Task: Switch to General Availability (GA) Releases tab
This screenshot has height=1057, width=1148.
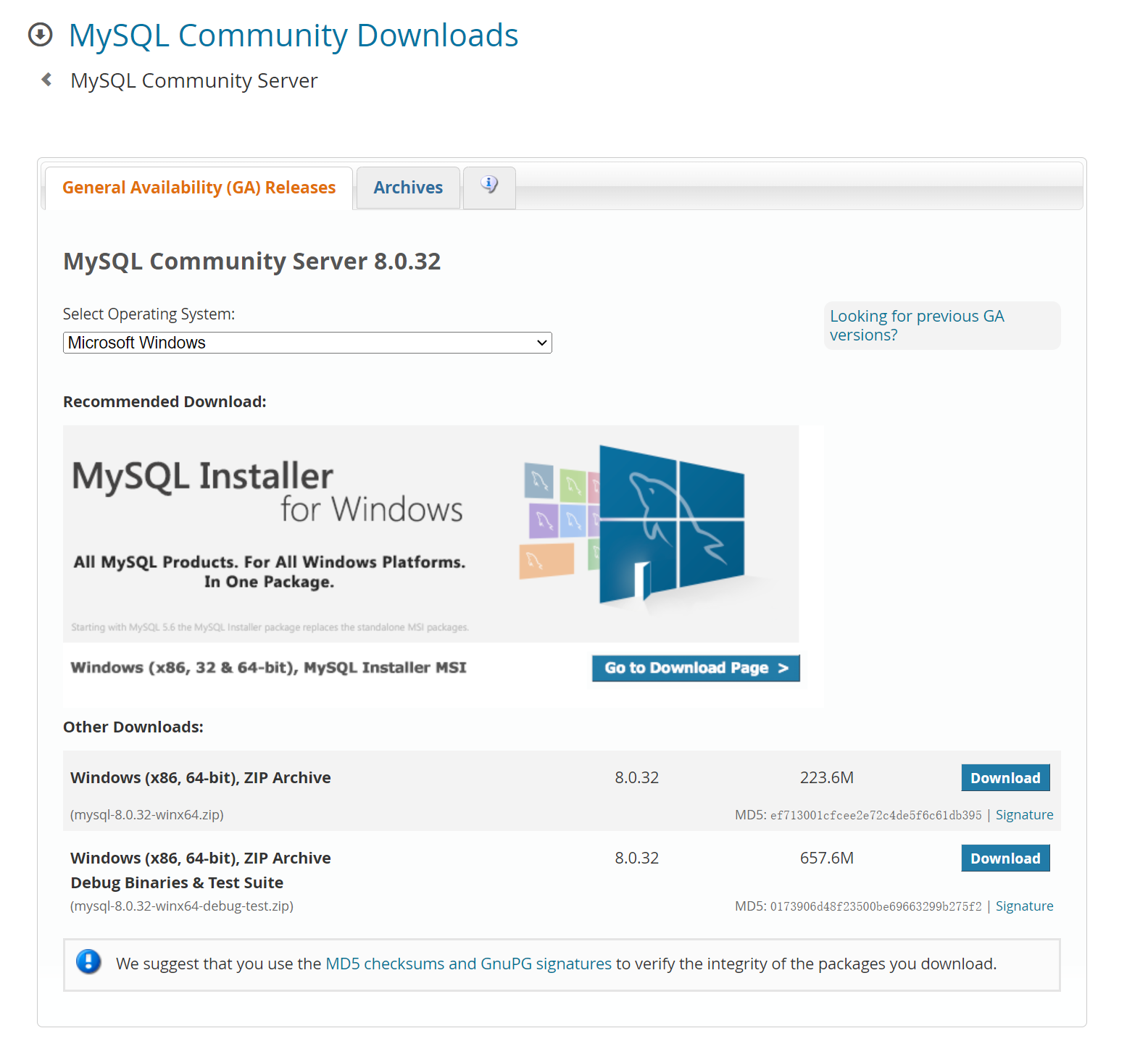Action: 199,188
